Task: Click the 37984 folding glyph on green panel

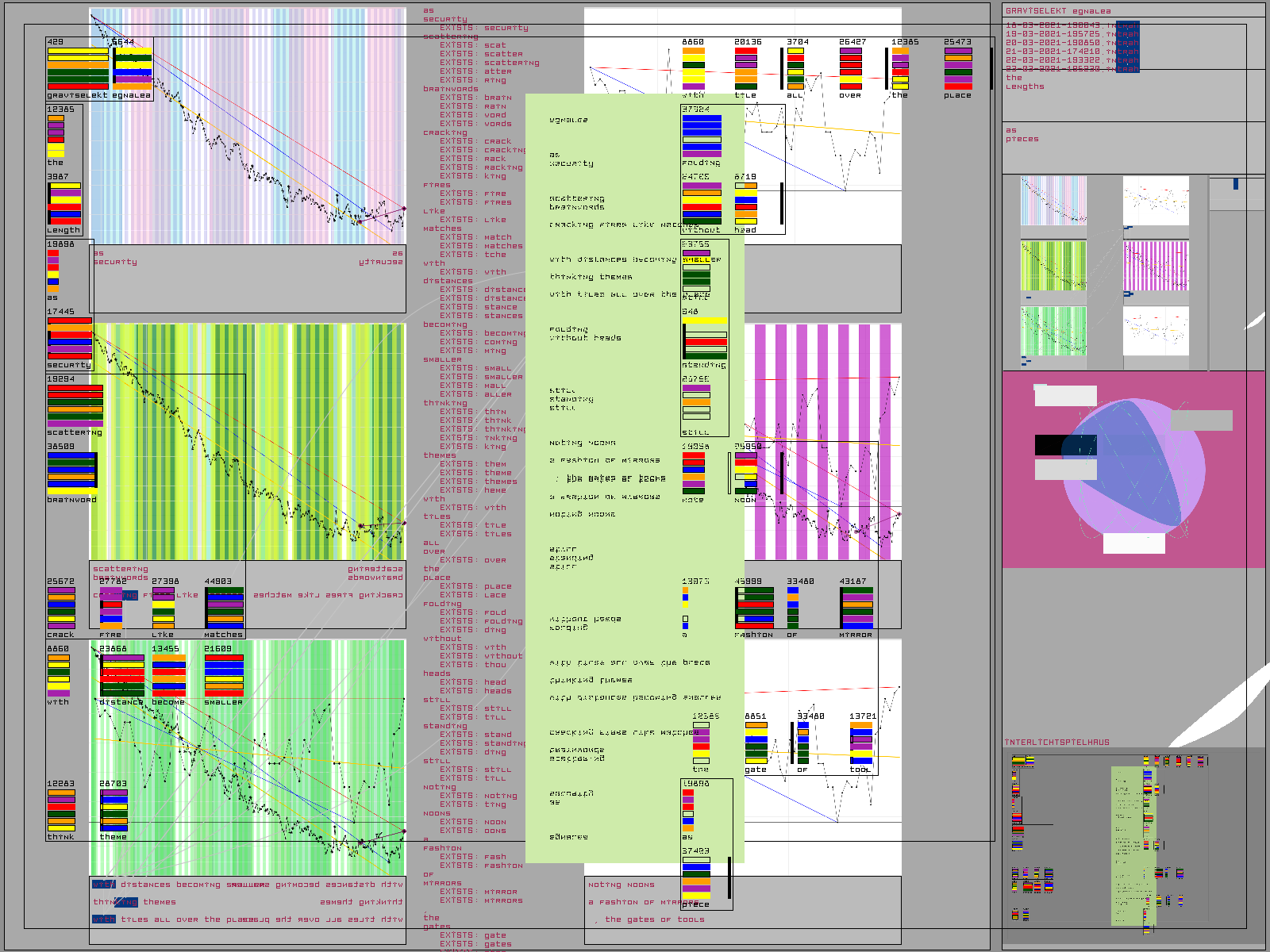Action: click(x=702, y=136)
